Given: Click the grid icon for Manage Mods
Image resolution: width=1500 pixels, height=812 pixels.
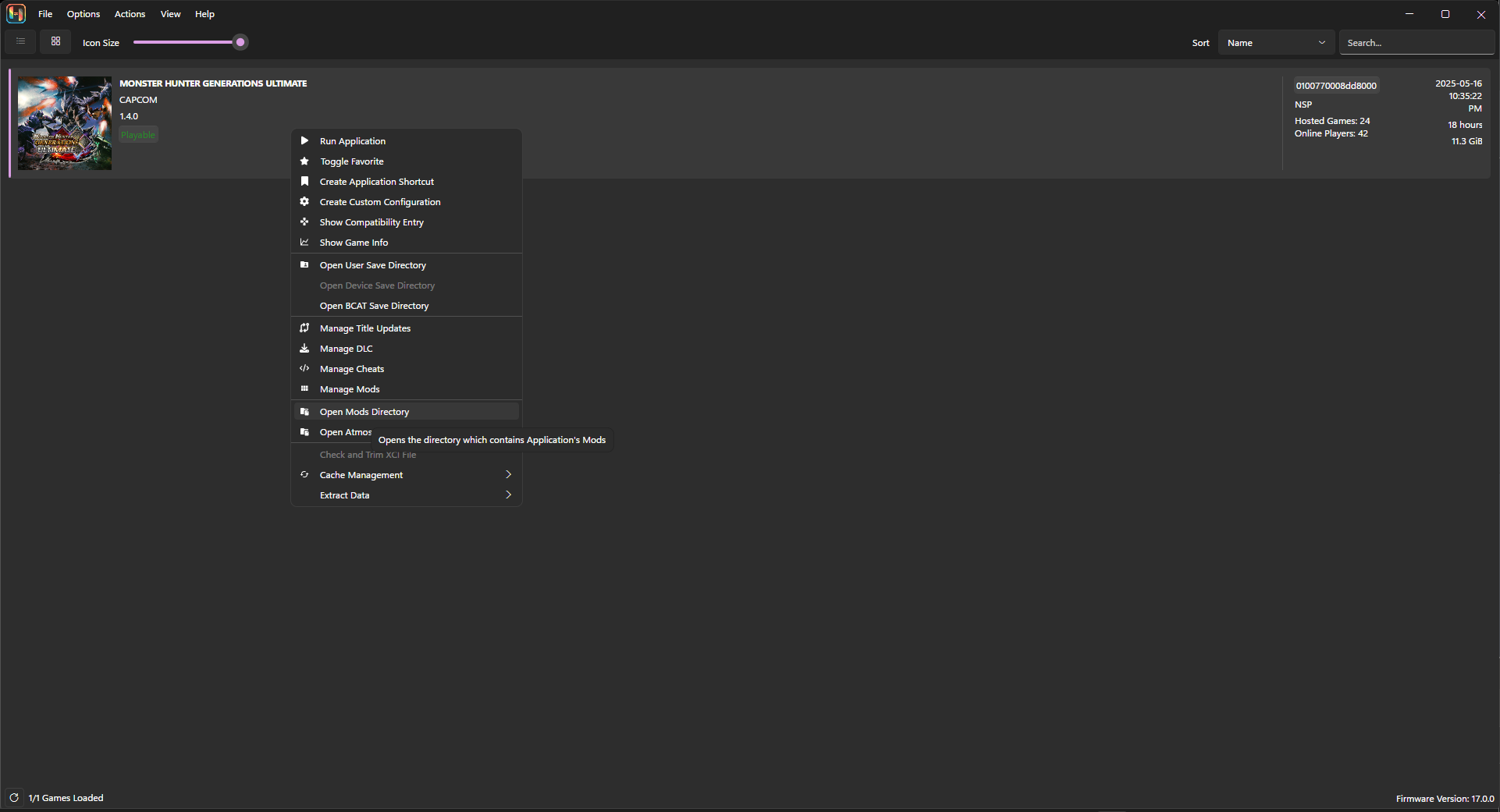Looking at the screenshot, I should (x=304, y=389).
